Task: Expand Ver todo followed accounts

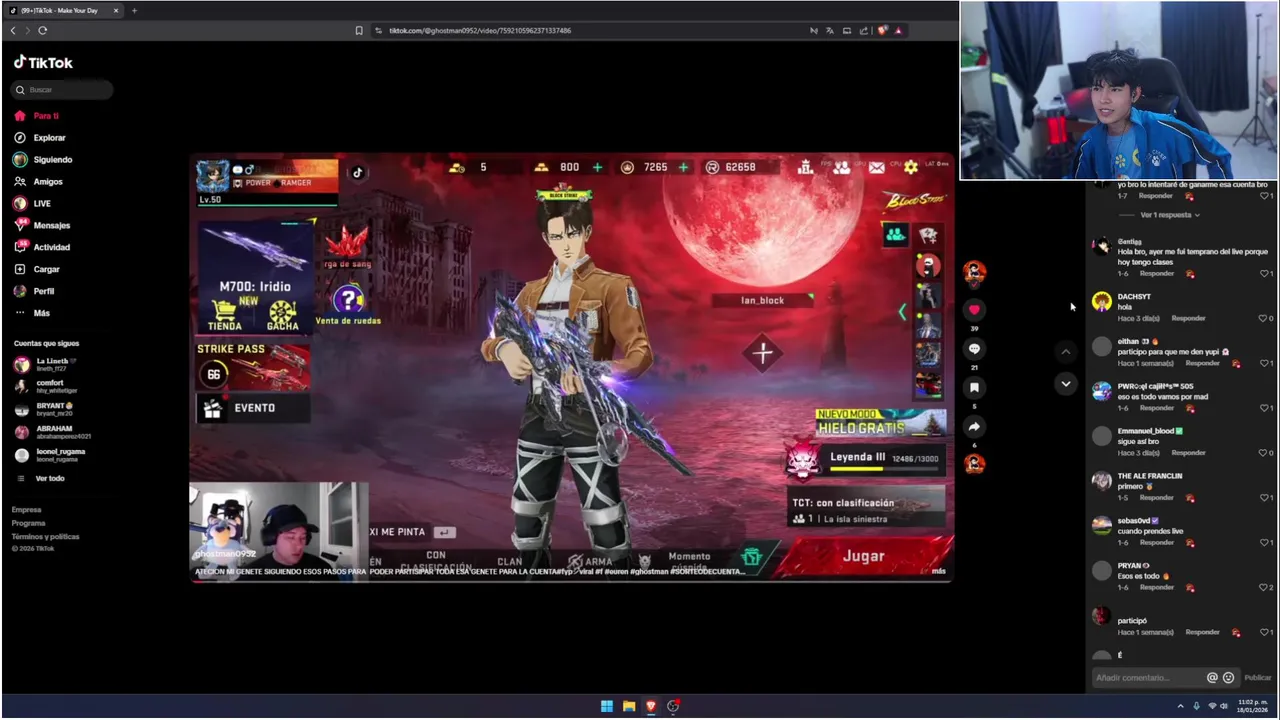Action: pos(49,479)
